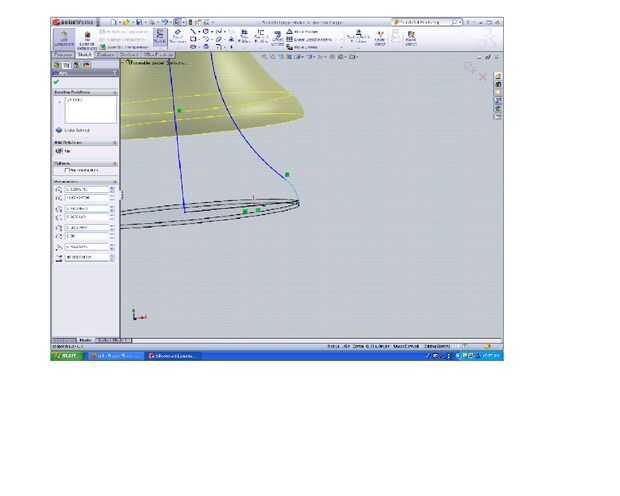Switch to the Sketch ribbon tab
620x496 pixels.
pyautogui.click(x=85, y=55)
